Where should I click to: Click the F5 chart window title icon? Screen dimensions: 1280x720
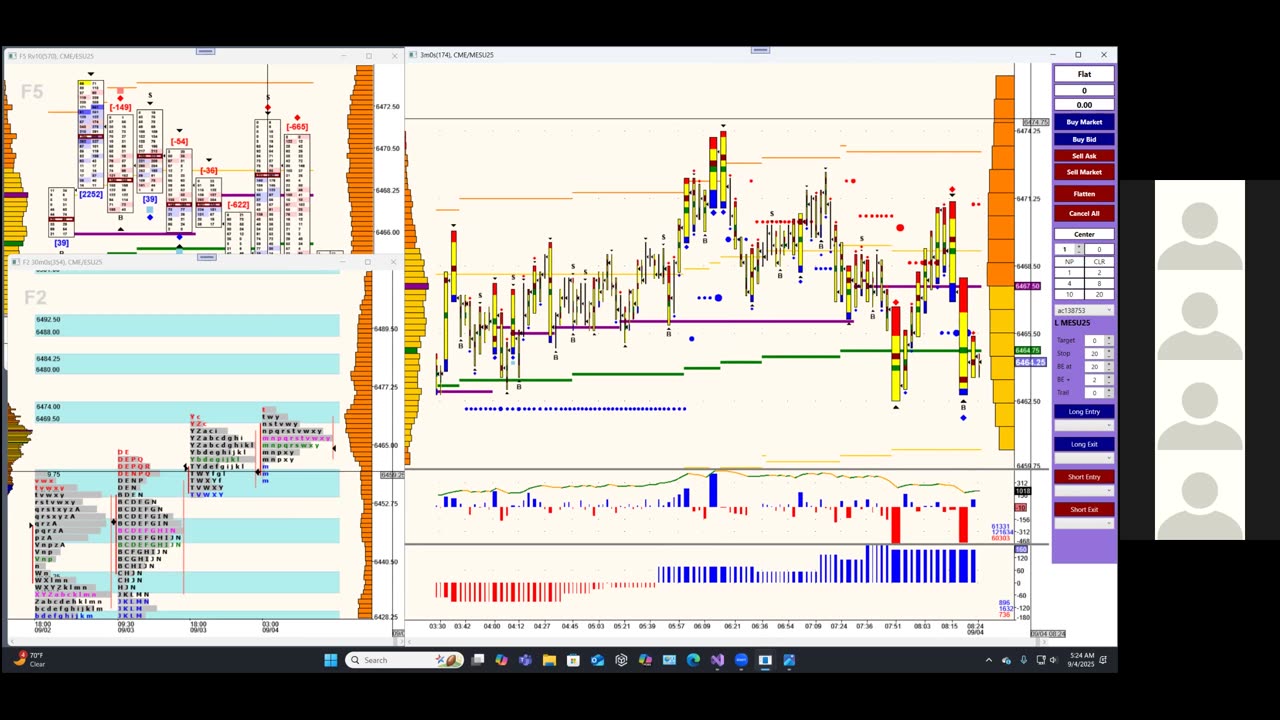click(x=13, y=56)
